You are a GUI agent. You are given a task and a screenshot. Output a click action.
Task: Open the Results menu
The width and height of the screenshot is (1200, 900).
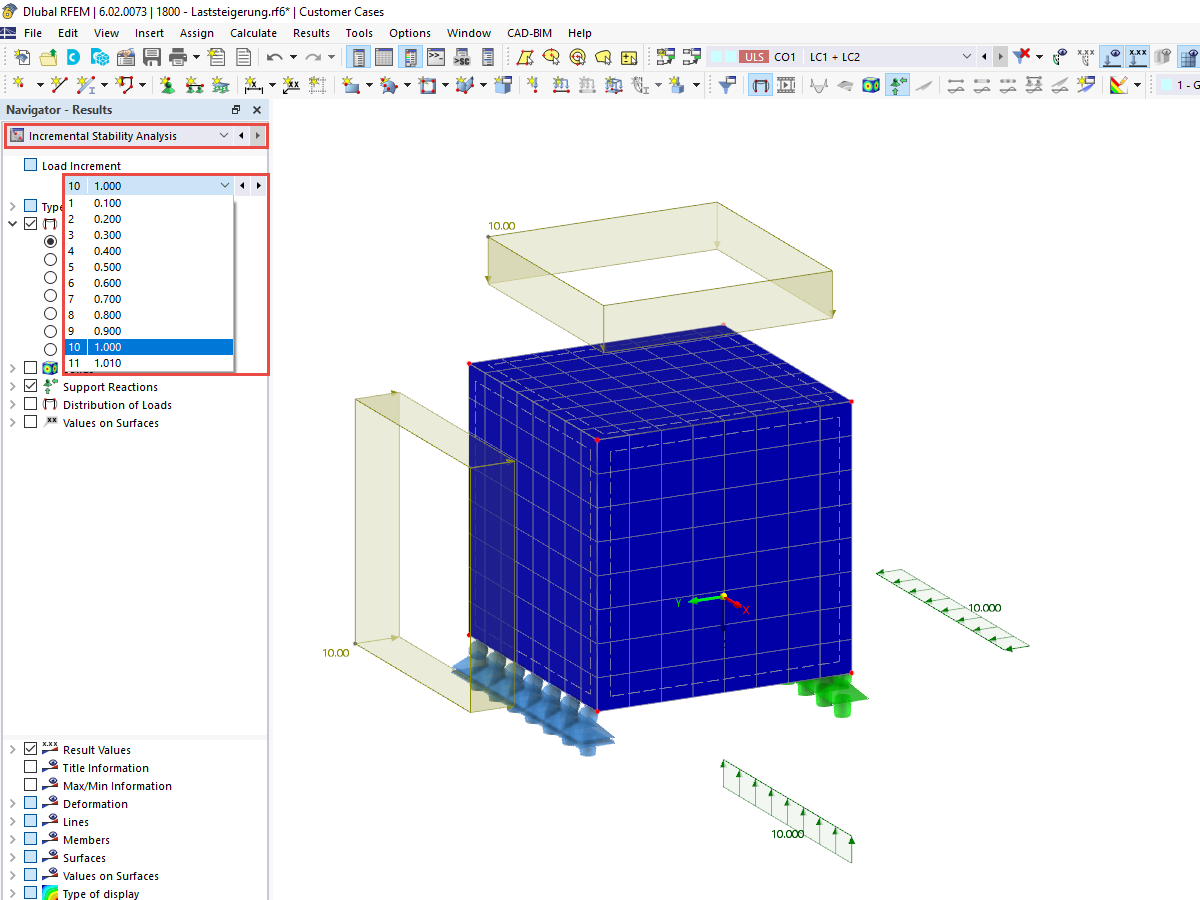click(311, 33)
